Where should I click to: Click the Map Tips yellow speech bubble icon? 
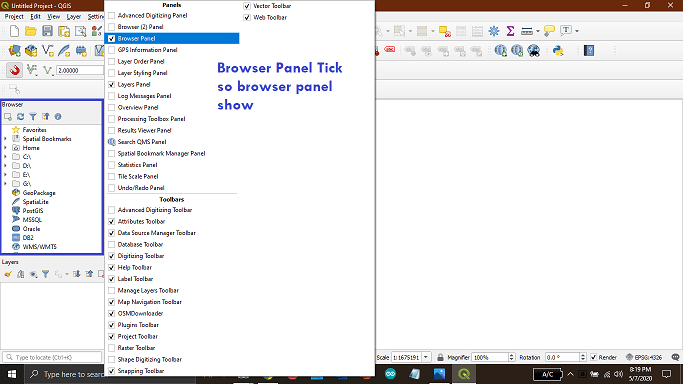pyautogui.click(x=549, y=31)
